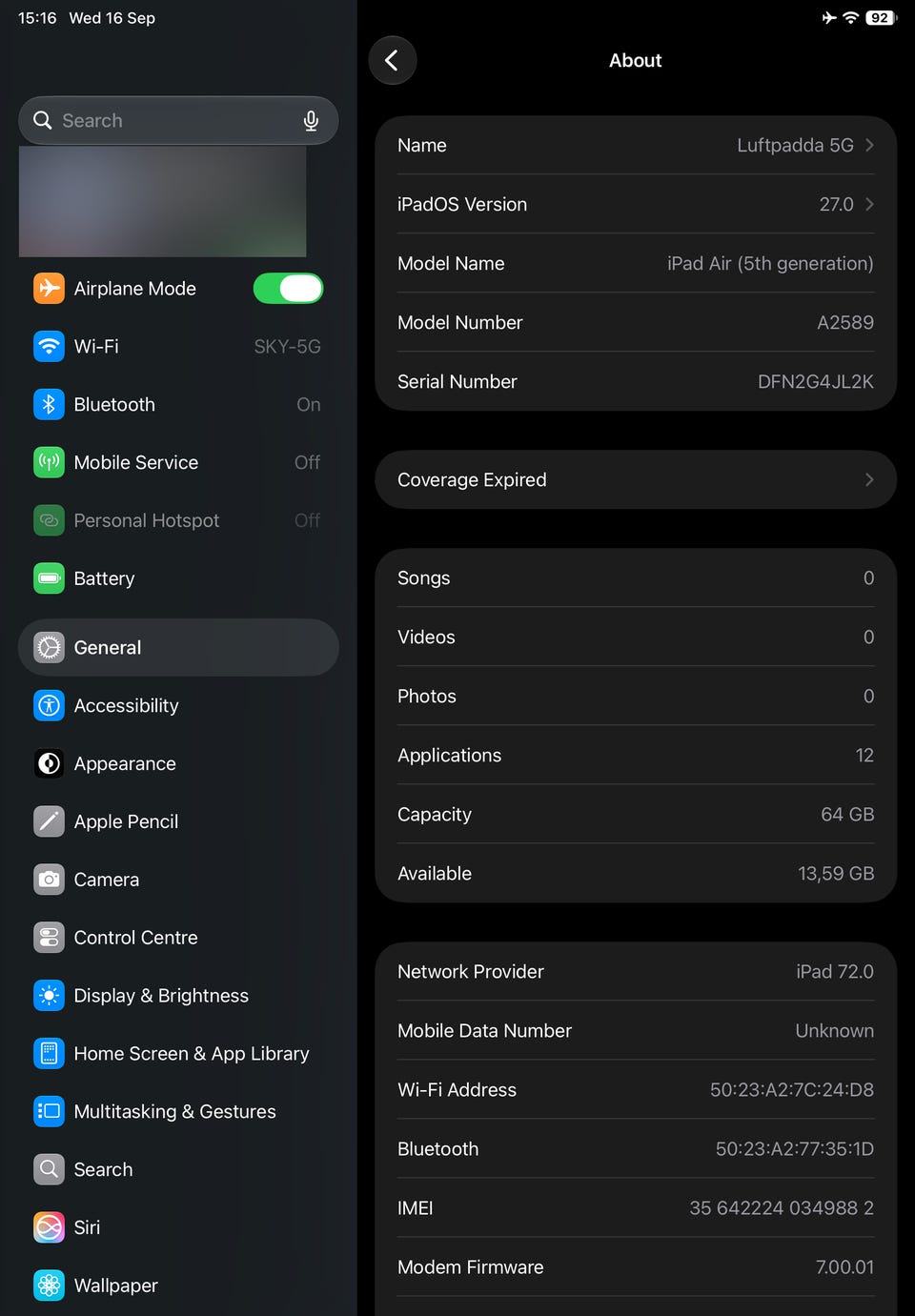The width and height of the screenshot is (915, 1316).
Task: Tap the Mobile Service antenna icon
Action: 49,462
